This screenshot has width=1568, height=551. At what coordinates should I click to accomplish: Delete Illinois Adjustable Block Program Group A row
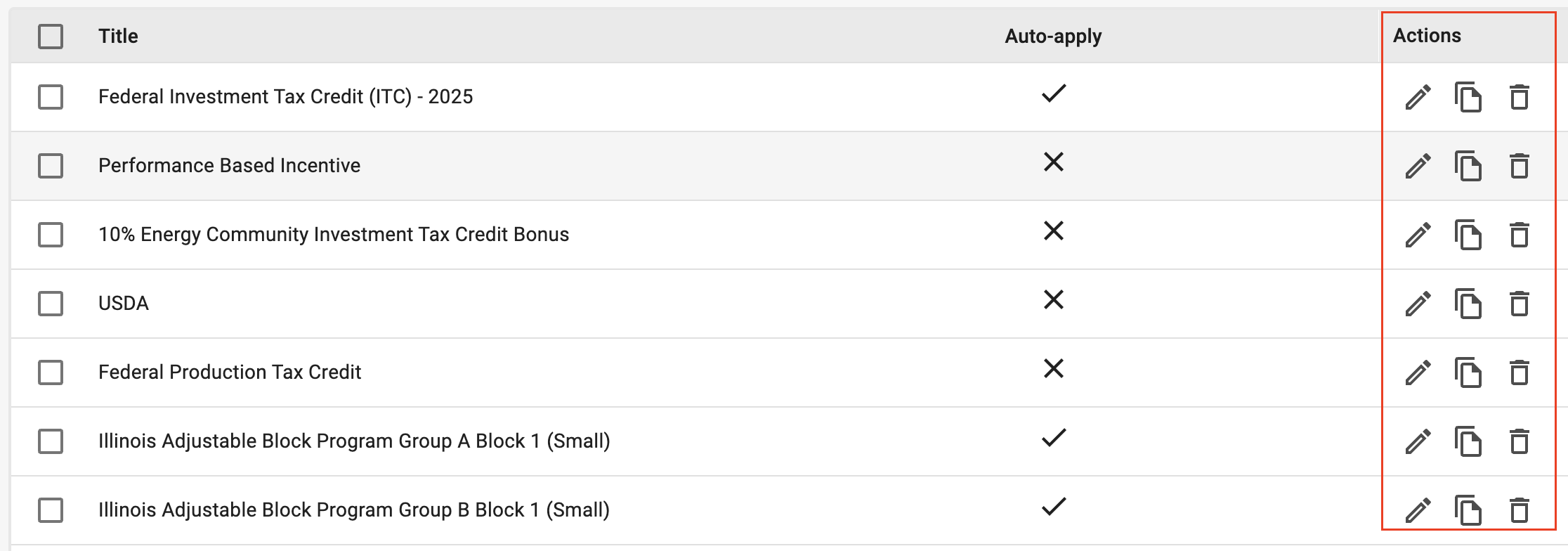(1520, 441)
